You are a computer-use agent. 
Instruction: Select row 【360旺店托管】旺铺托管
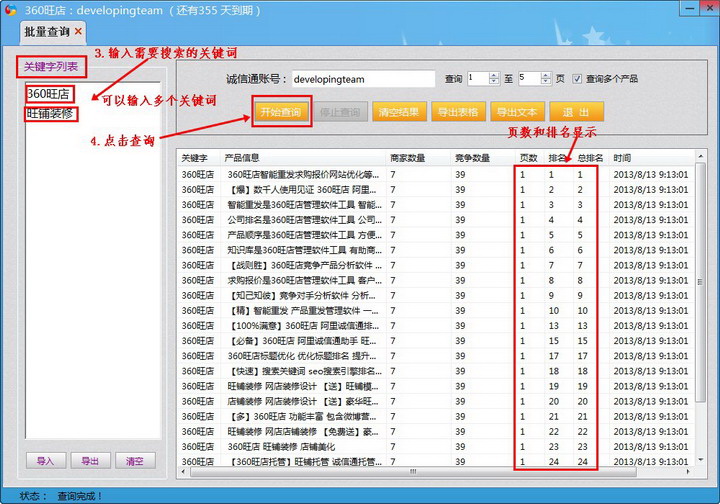pyautogui.click(x=436, y=462)
